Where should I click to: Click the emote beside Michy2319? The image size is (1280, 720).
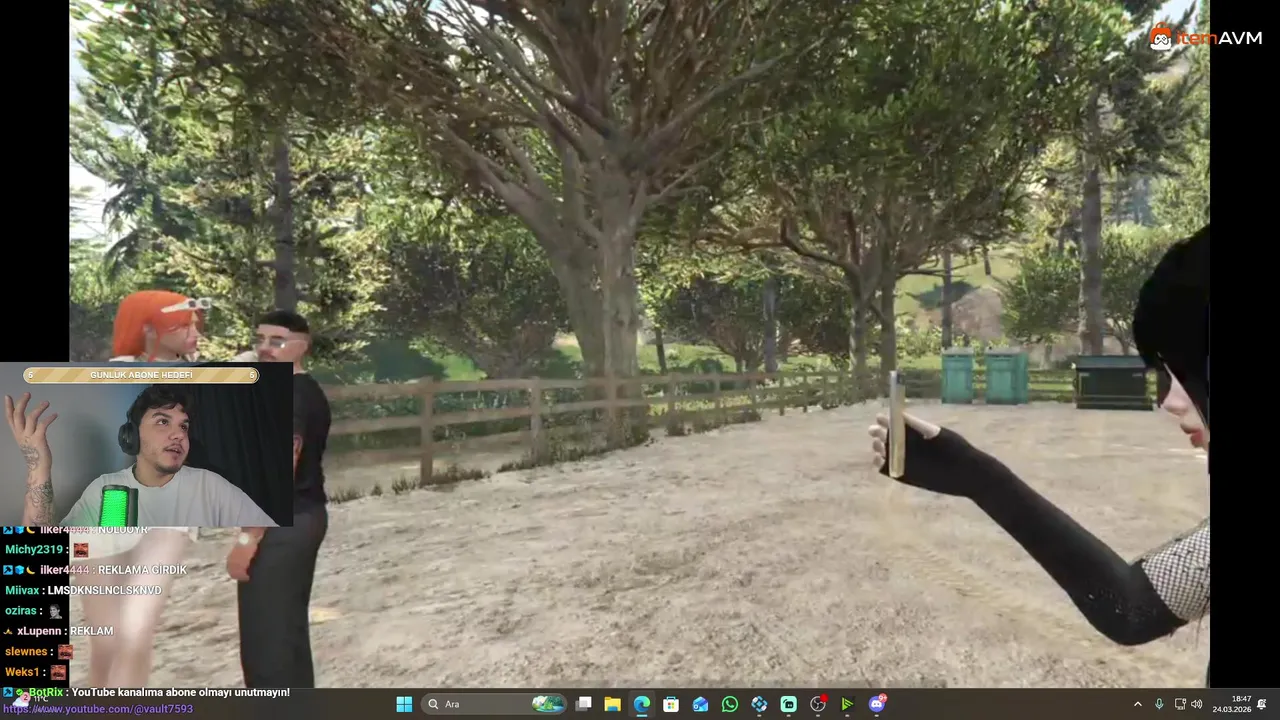click(81, 549)
